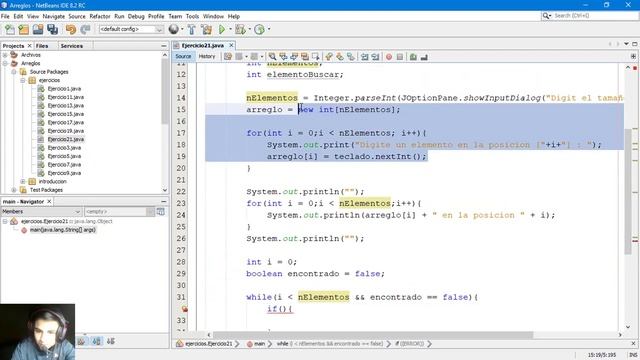Viewport: 640px width, 360px height.
Task: Click the Next Bookmark icon
Action: point(340,57)
